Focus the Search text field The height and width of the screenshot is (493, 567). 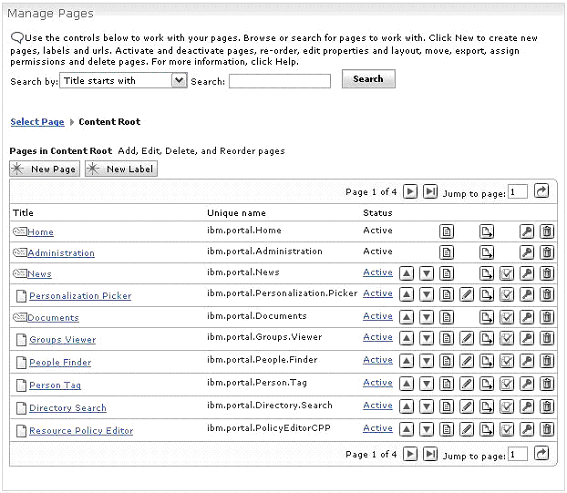click(280, 81)
